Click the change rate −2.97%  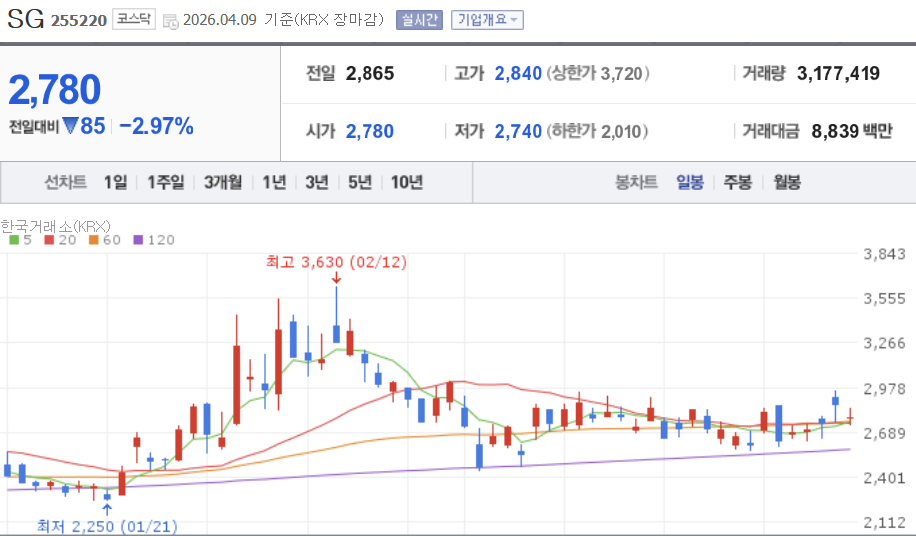[156, 126]
